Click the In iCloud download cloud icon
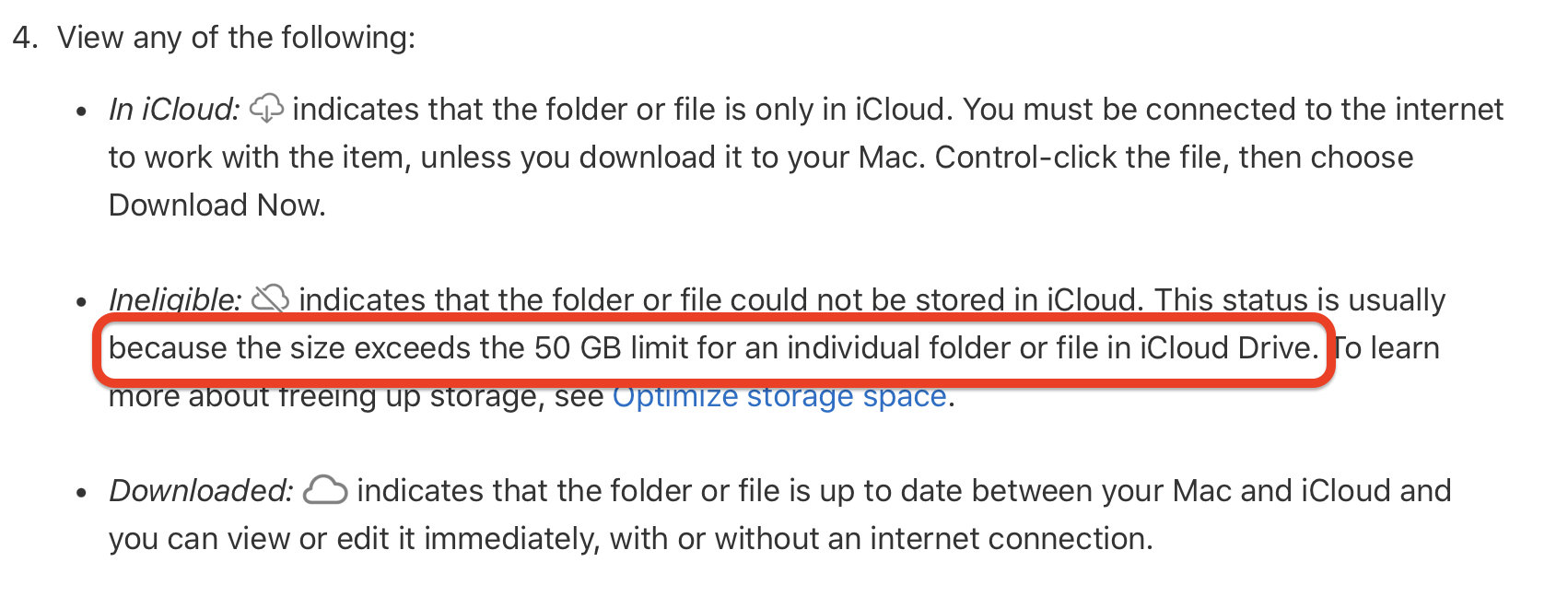 click(267, 109)
